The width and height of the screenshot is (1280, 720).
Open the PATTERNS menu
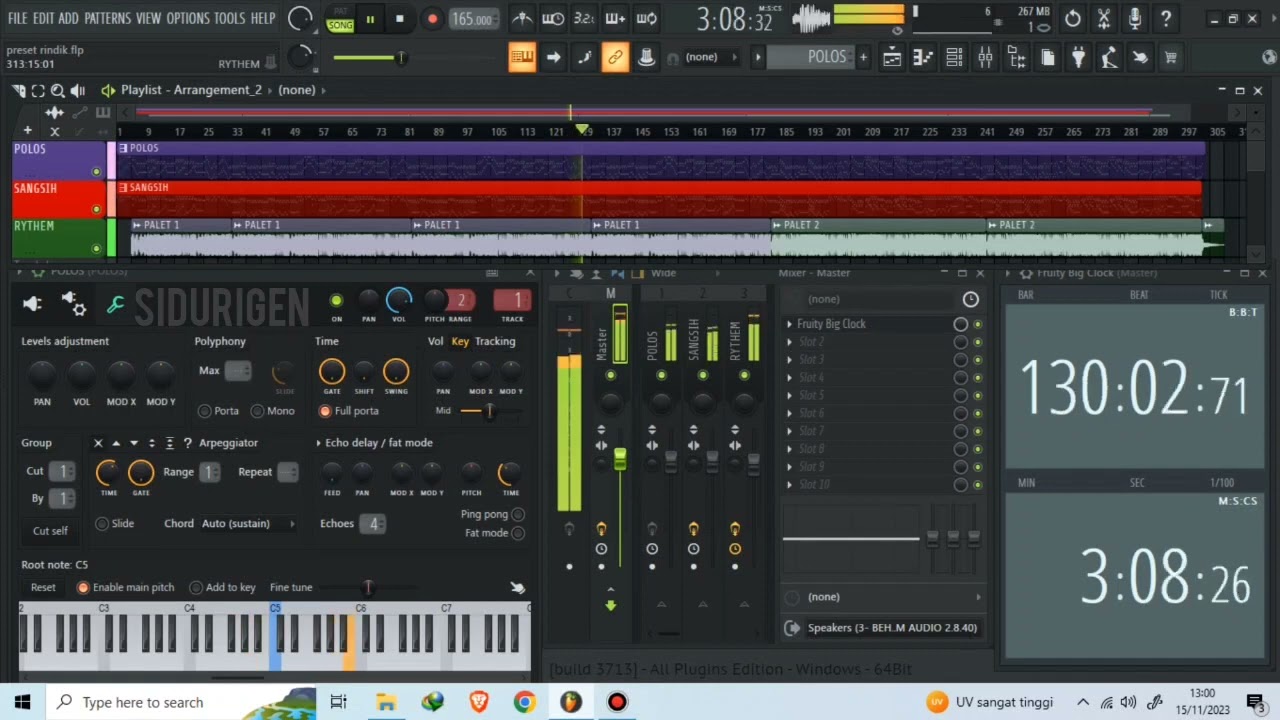click(x=107, y=18)
